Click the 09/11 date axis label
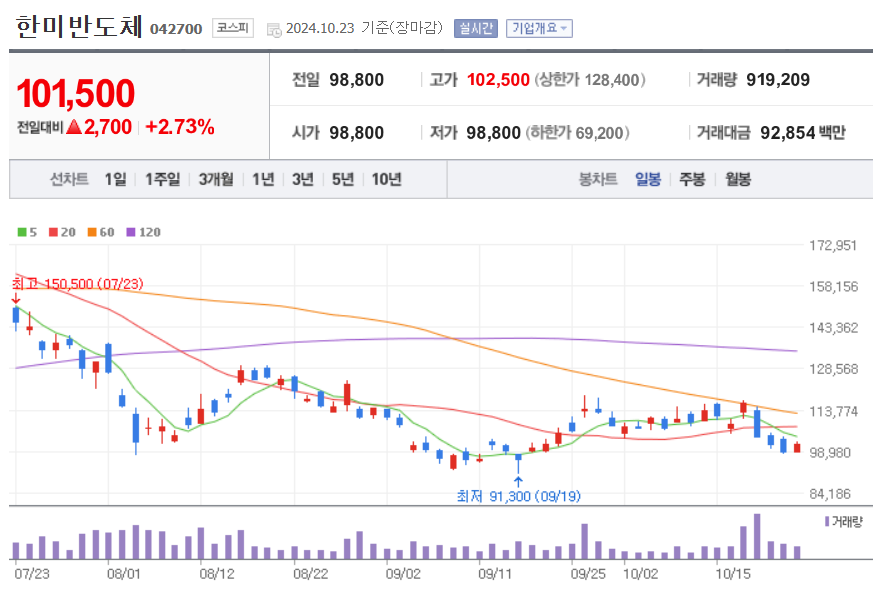 [495, 574]
